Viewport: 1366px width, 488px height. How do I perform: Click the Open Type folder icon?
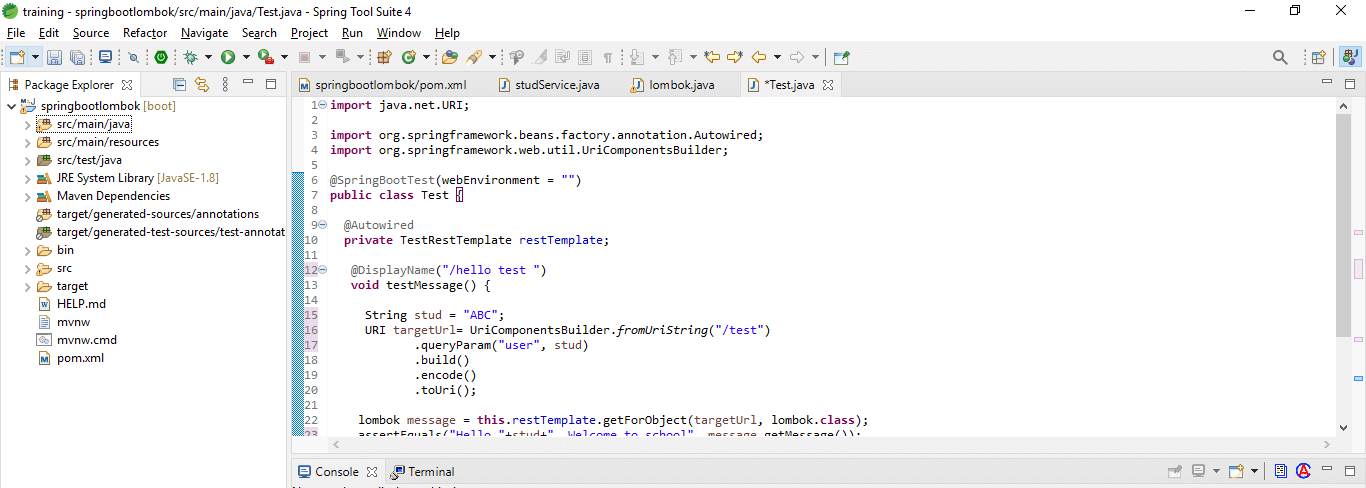pyautogui.click(x=450, y=58)
